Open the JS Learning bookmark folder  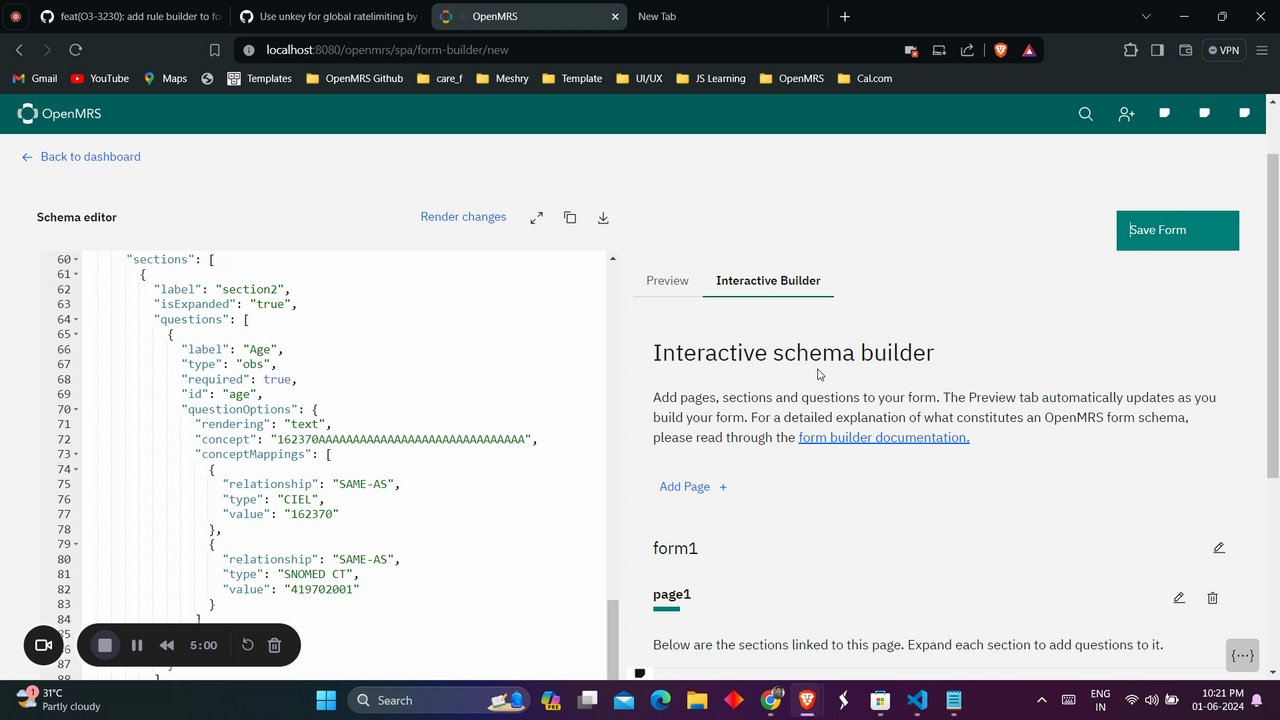pyautogui.click(x=711, y=79)
